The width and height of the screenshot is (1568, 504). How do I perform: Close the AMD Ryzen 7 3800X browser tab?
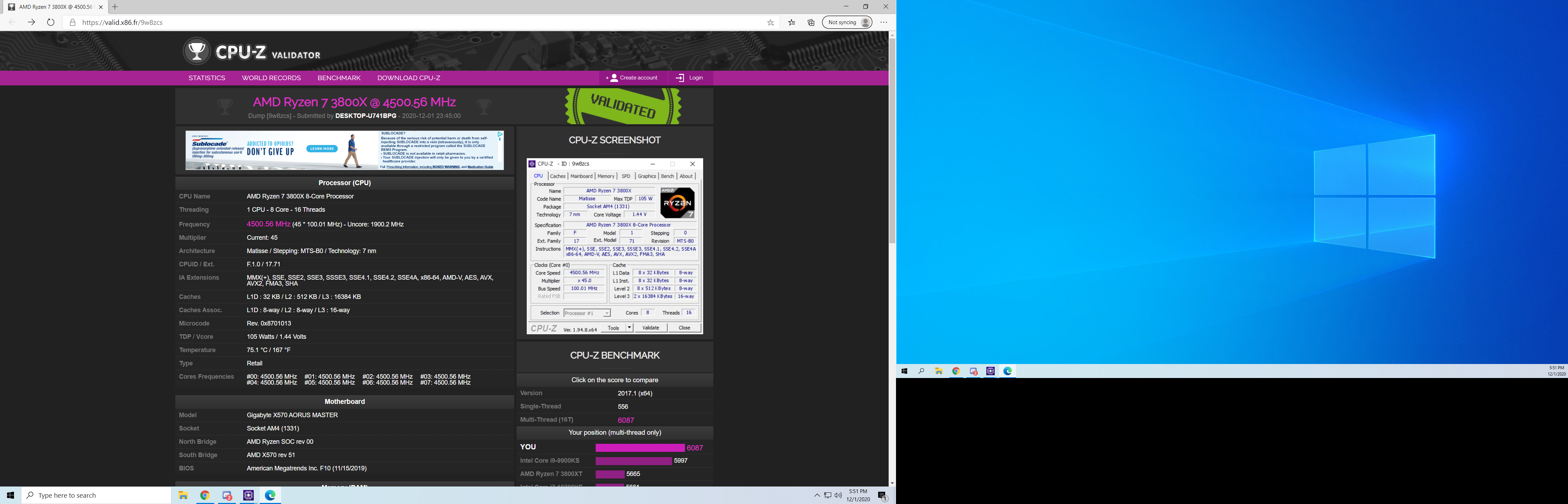click(x=101, y=7)
